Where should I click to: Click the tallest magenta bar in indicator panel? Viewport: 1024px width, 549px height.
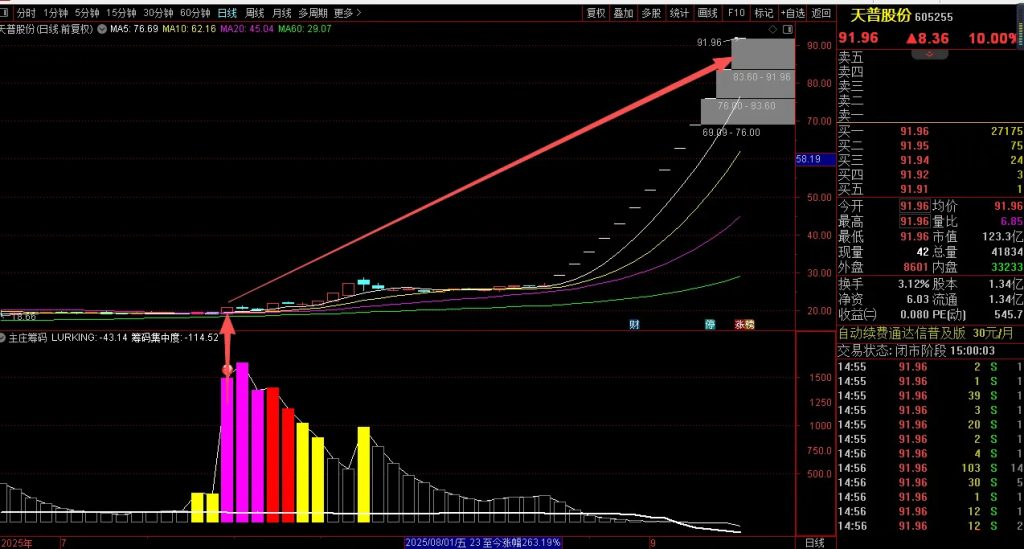coord(242,442)
